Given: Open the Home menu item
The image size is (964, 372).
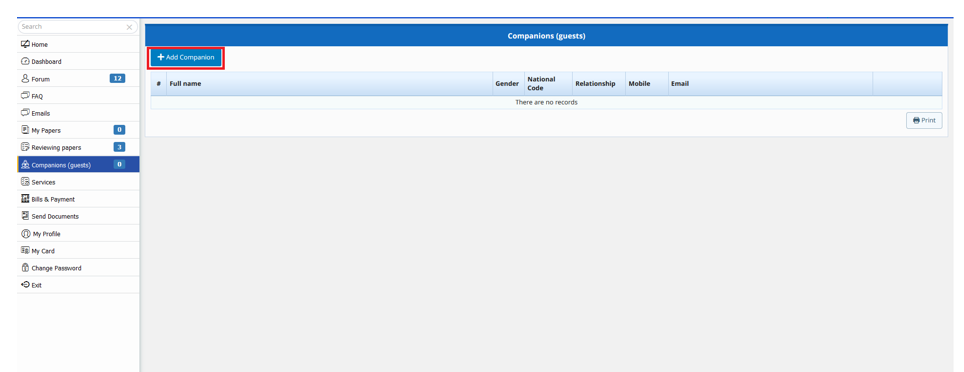Looking at the screenshot, I should pos(78,44).
